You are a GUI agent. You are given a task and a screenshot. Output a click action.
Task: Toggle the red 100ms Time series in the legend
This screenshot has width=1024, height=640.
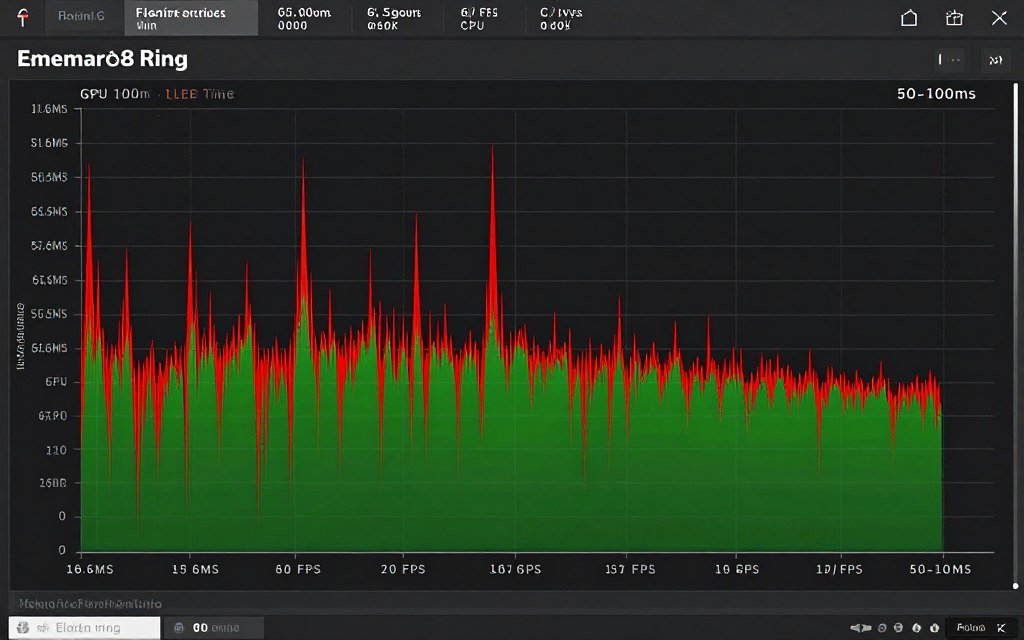coord(200,94)
